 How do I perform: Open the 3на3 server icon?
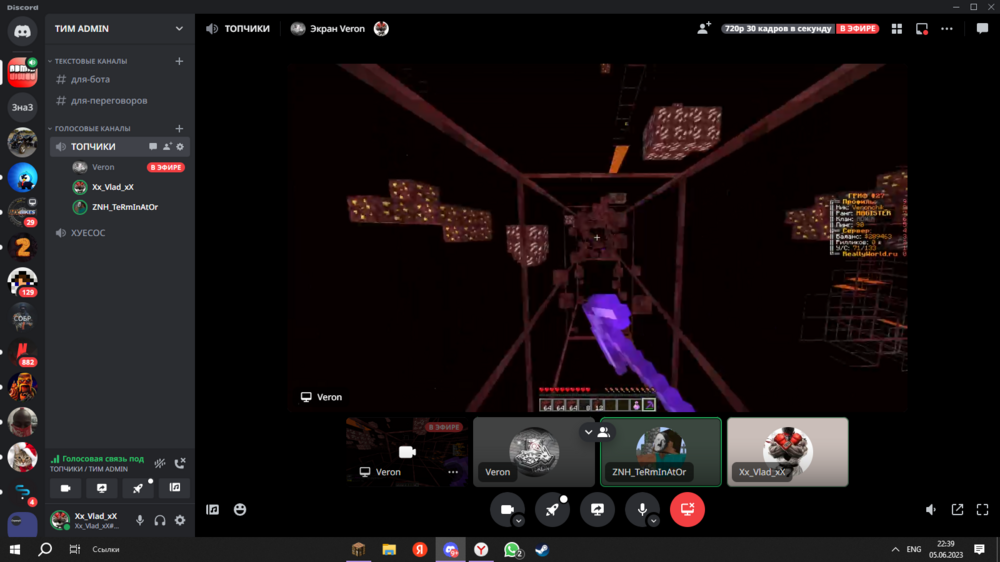22,107
